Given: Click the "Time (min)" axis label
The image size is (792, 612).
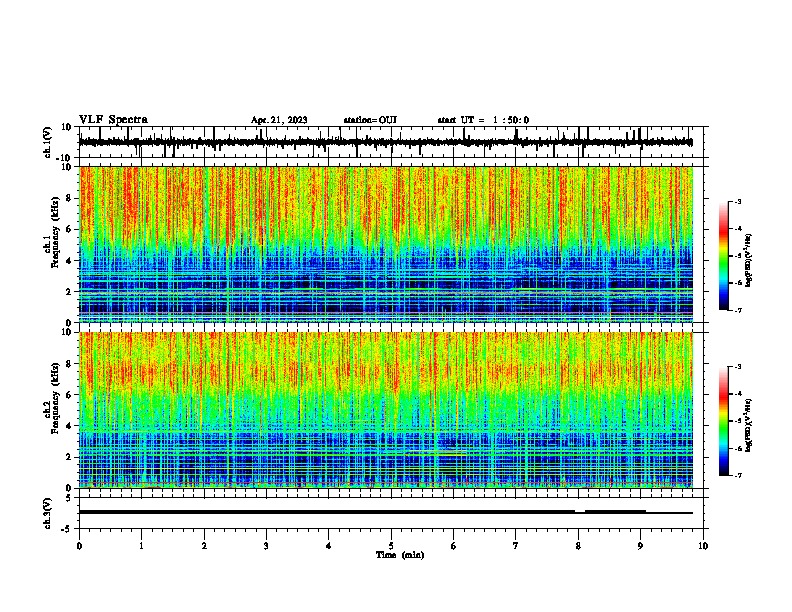Looking at the screenshot, I should tap(400, 555).
